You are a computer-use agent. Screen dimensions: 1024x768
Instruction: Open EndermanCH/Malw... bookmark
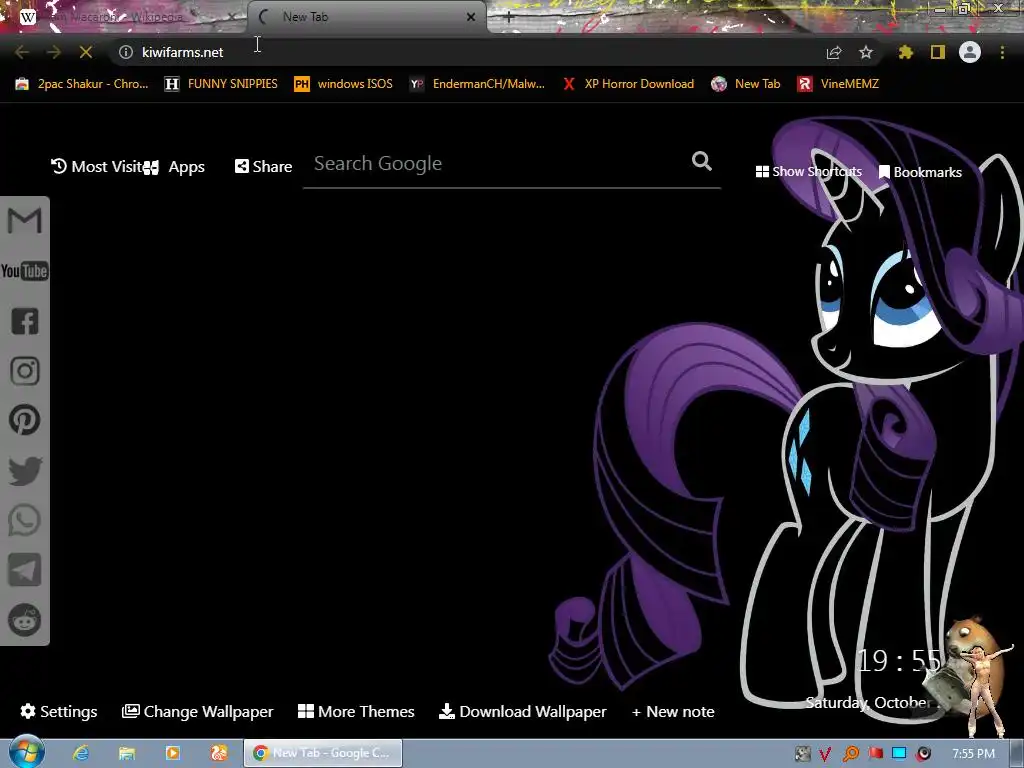477,84
